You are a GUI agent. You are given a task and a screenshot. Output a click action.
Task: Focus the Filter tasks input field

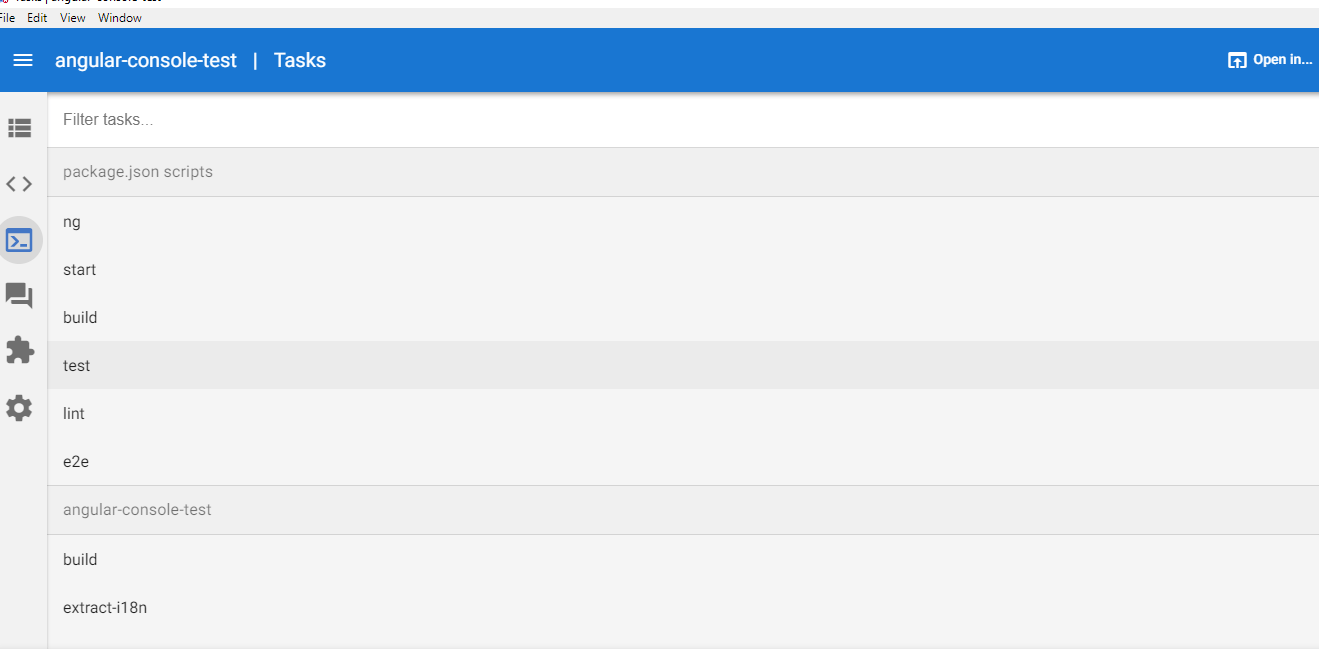[683, 120]
